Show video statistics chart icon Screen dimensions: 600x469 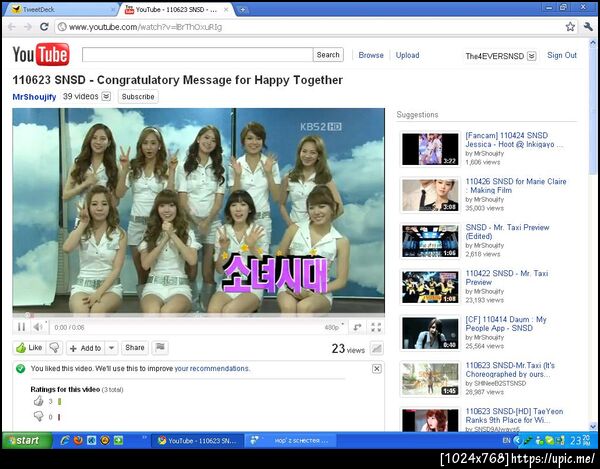coord(377,348)
